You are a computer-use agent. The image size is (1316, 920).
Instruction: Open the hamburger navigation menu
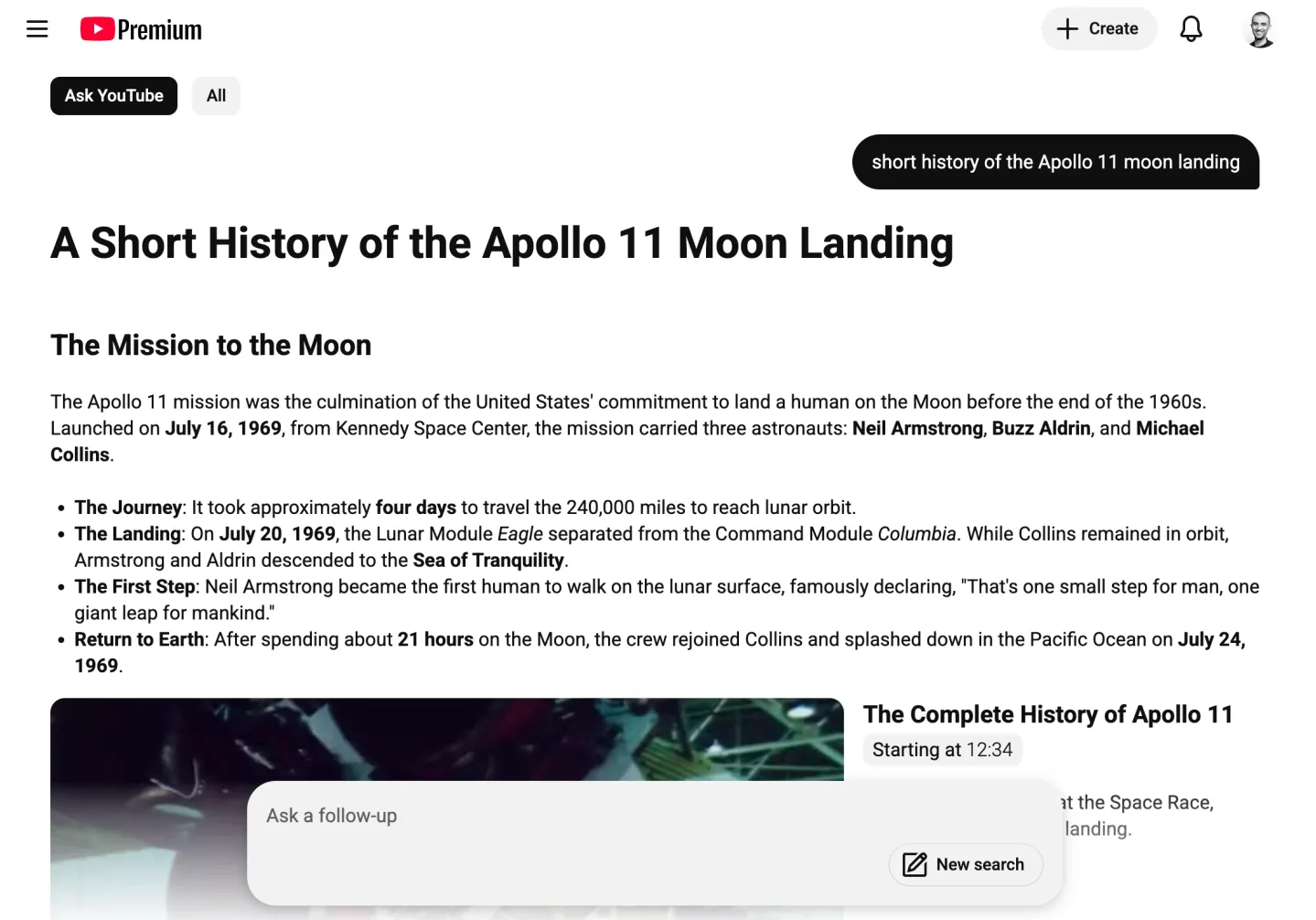click(37, 28)
